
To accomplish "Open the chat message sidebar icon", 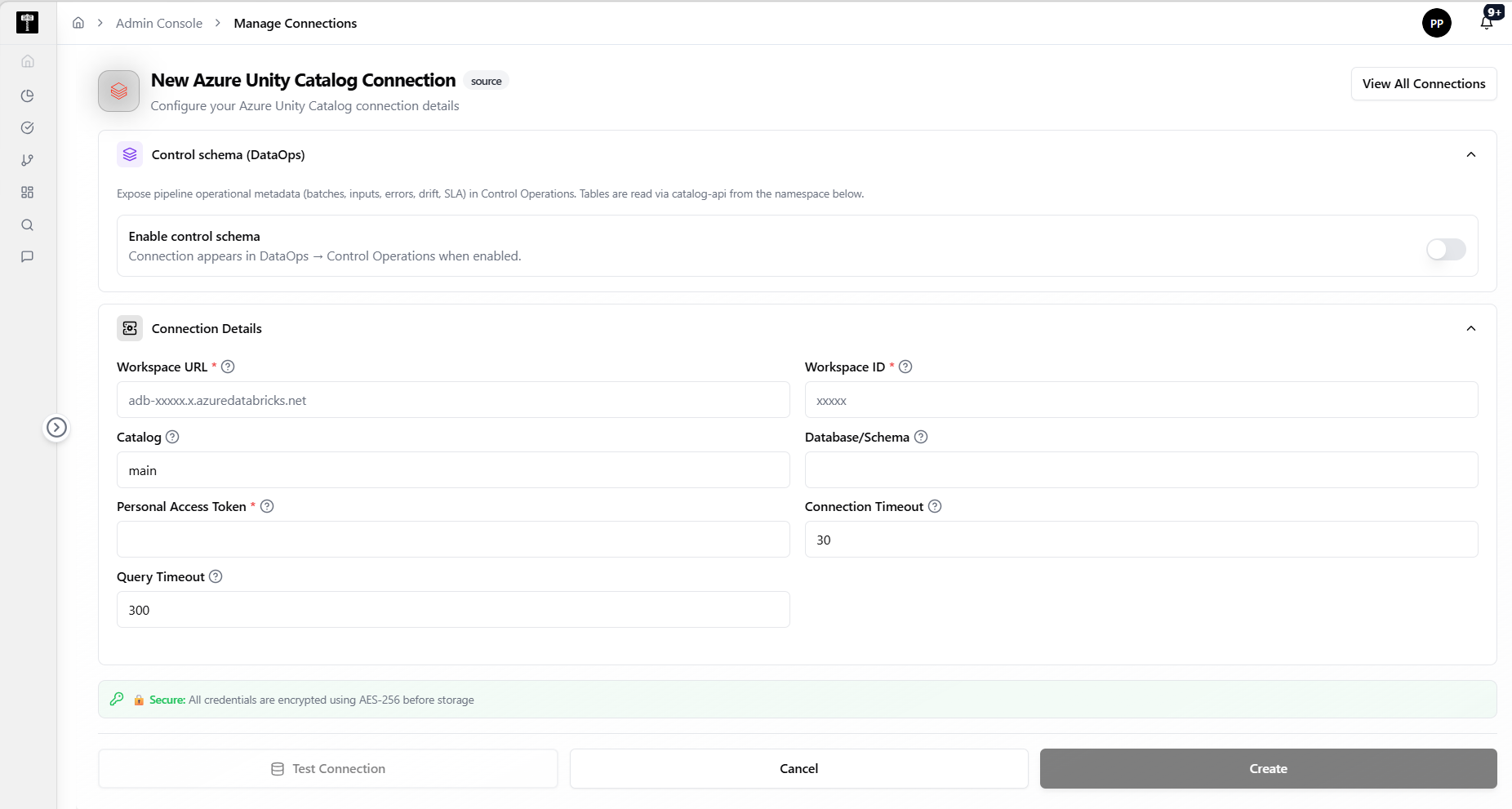I will tap(27, 256).
